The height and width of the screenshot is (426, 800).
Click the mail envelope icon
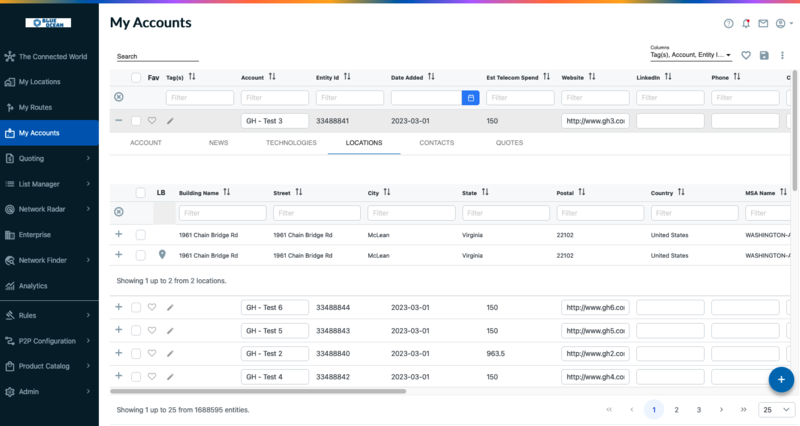pos(763,23)
